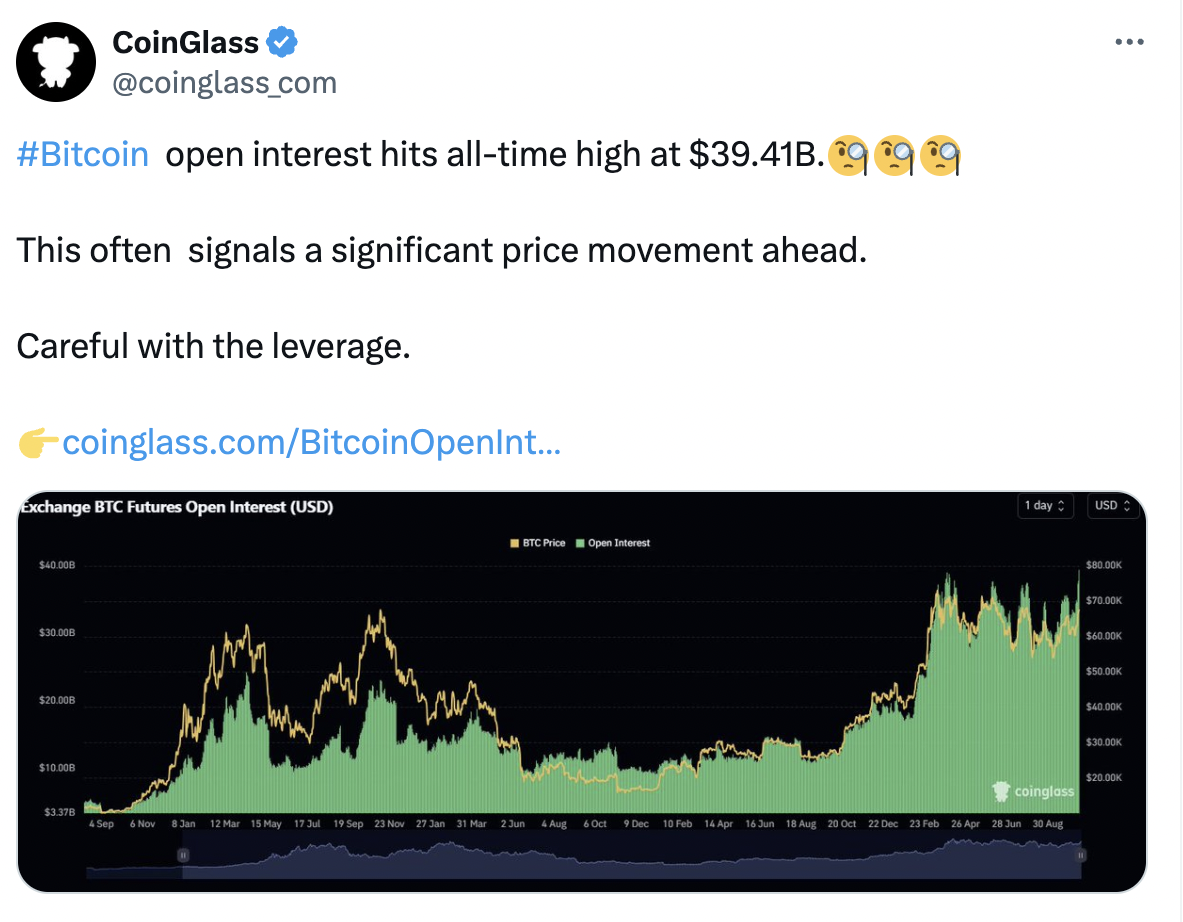
Task: Click the @coinglass_com handle
Action: point(225,83)
